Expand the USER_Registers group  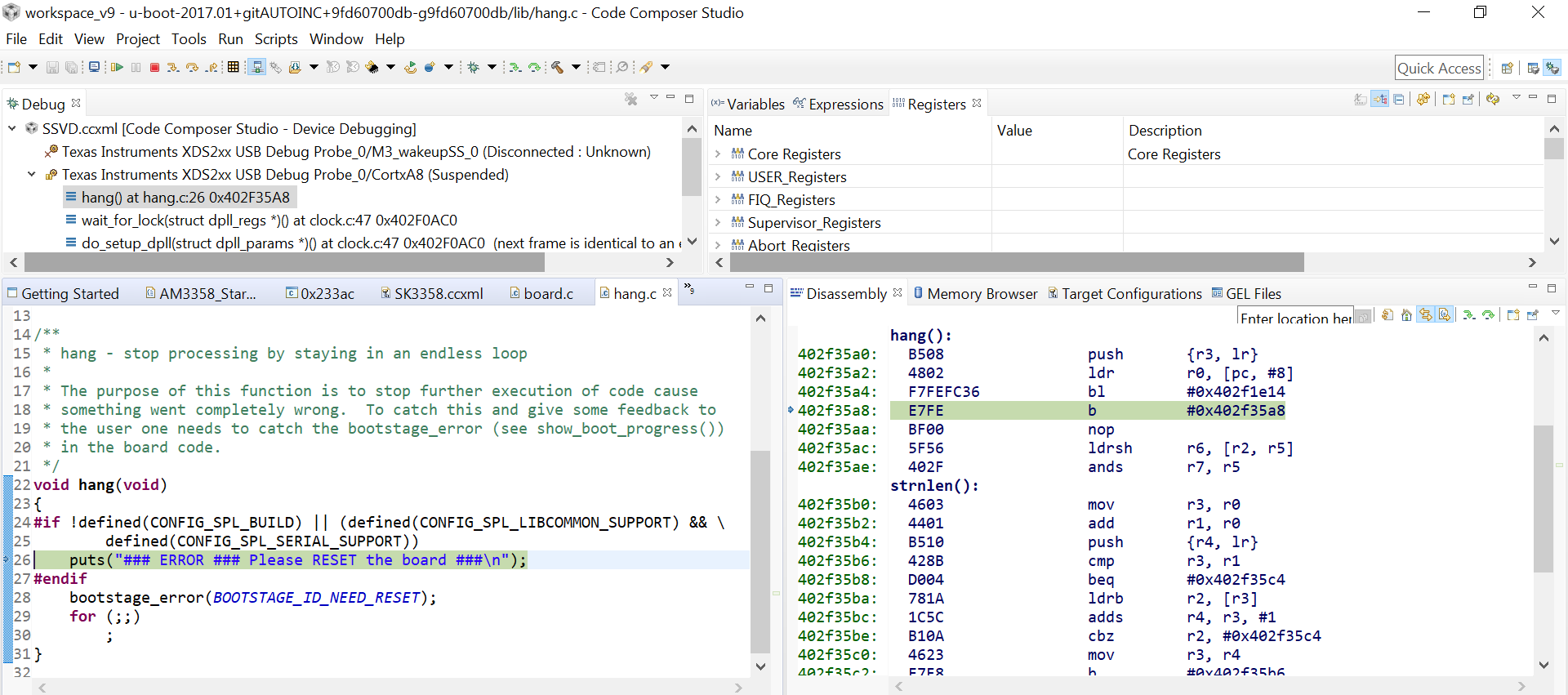(718, 176)
